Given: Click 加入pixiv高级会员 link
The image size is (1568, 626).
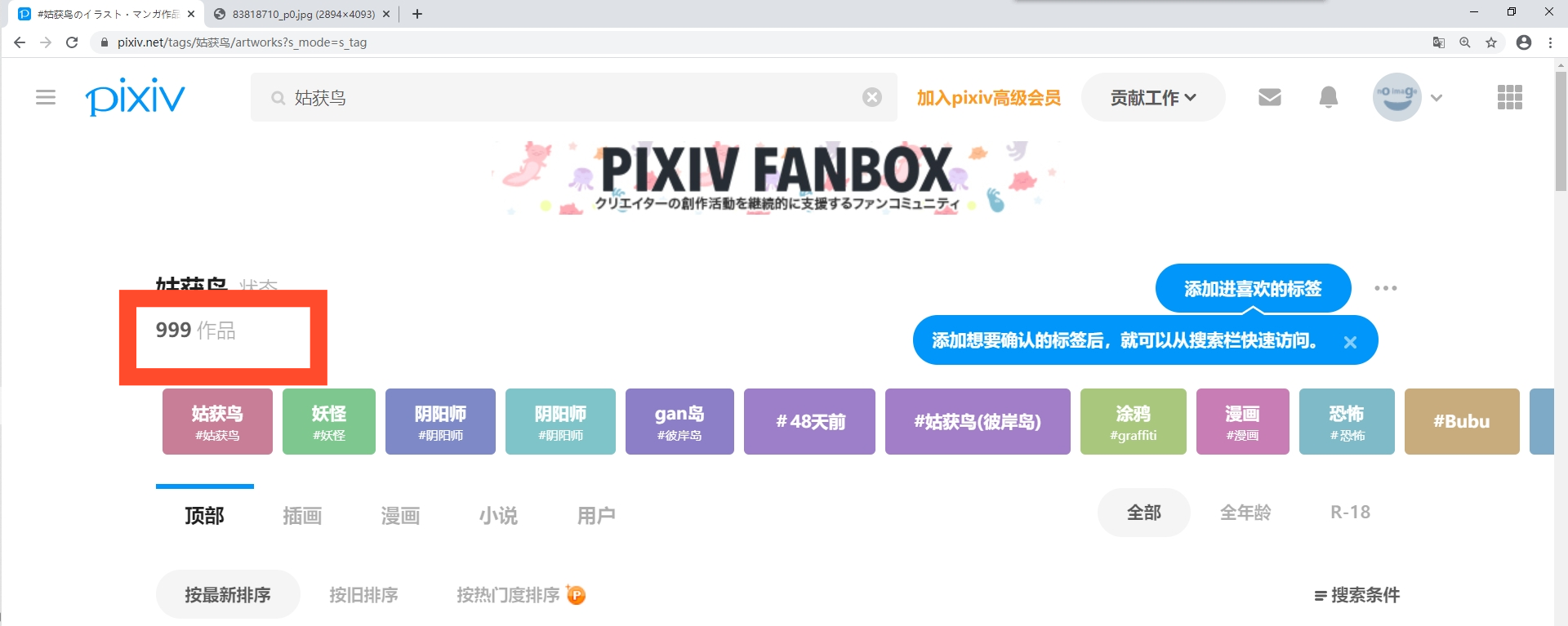Looking at the screenshot, I should click(988, 98).
